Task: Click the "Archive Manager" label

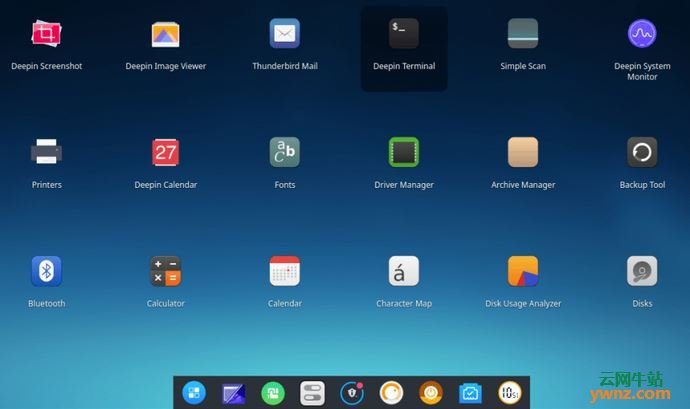Action: pos(523,185)
